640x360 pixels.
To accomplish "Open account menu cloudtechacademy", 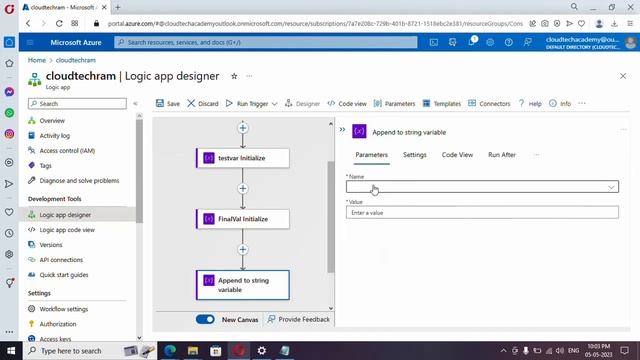I will (x=590, y=42).
